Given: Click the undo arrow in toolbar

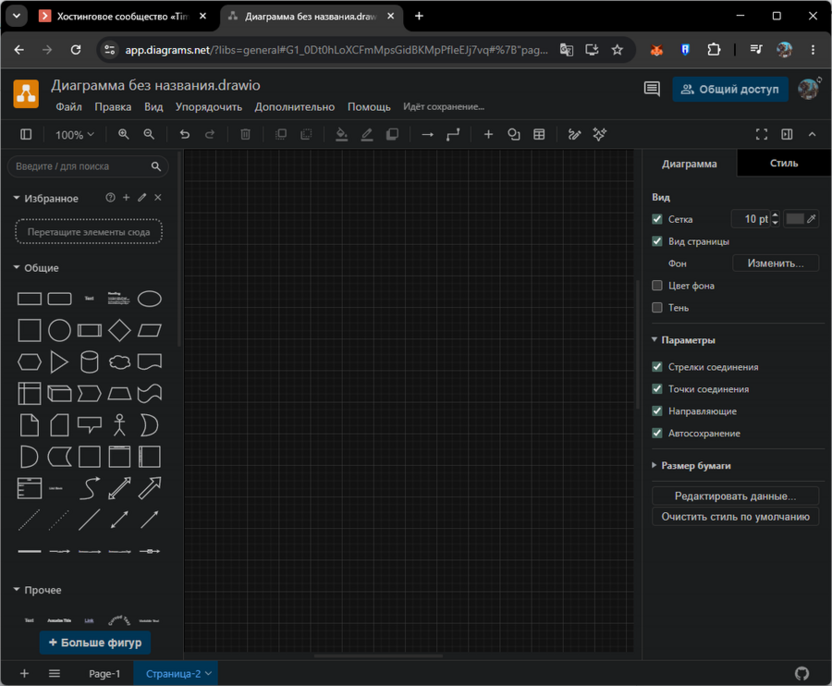Looking at the screenshot, I should [184, 135].
